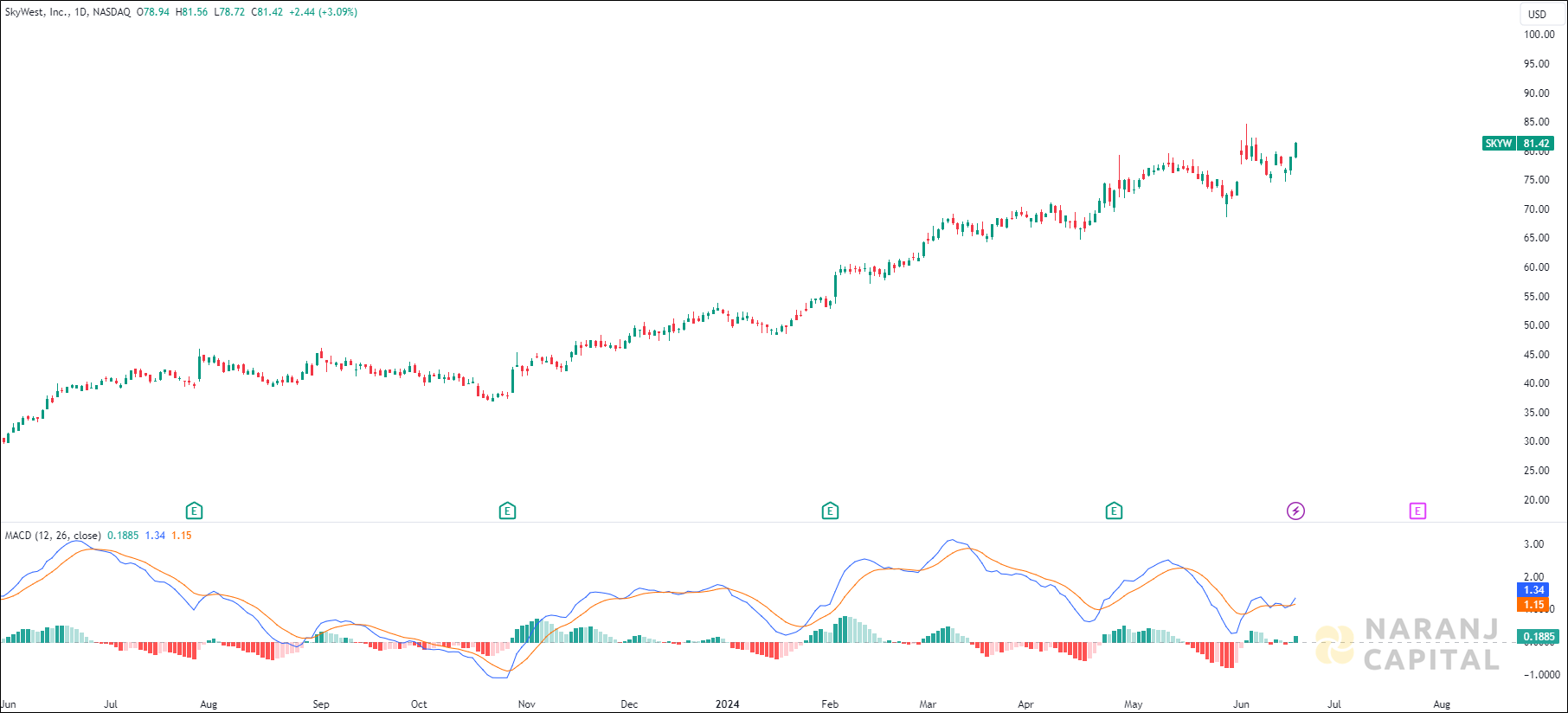Click the earnings marker near November
This screenshot has height=713, width=1568.
tap(507, 511)
